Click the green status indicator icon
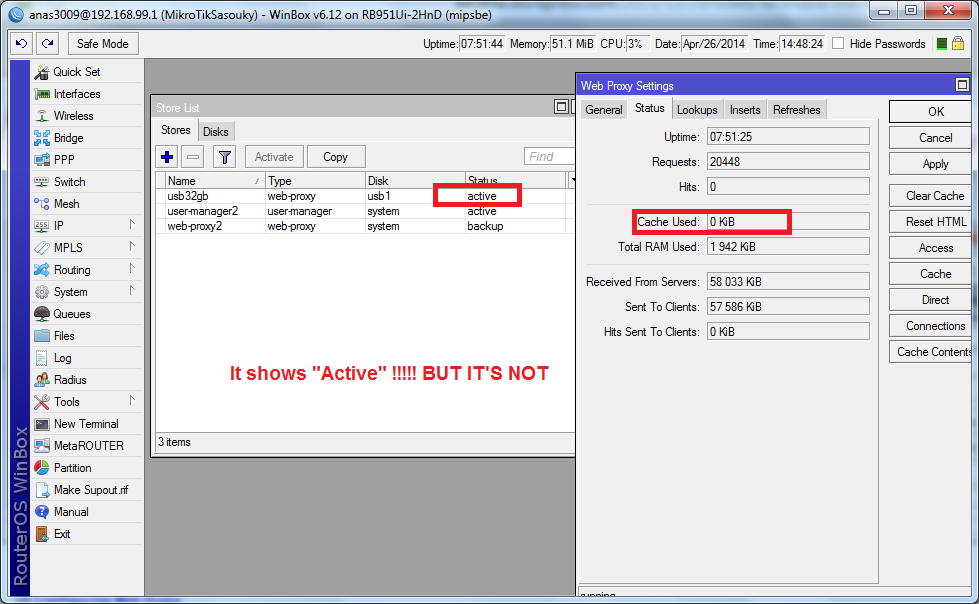Screen dimensions: 979x604 tap(942, 44)
